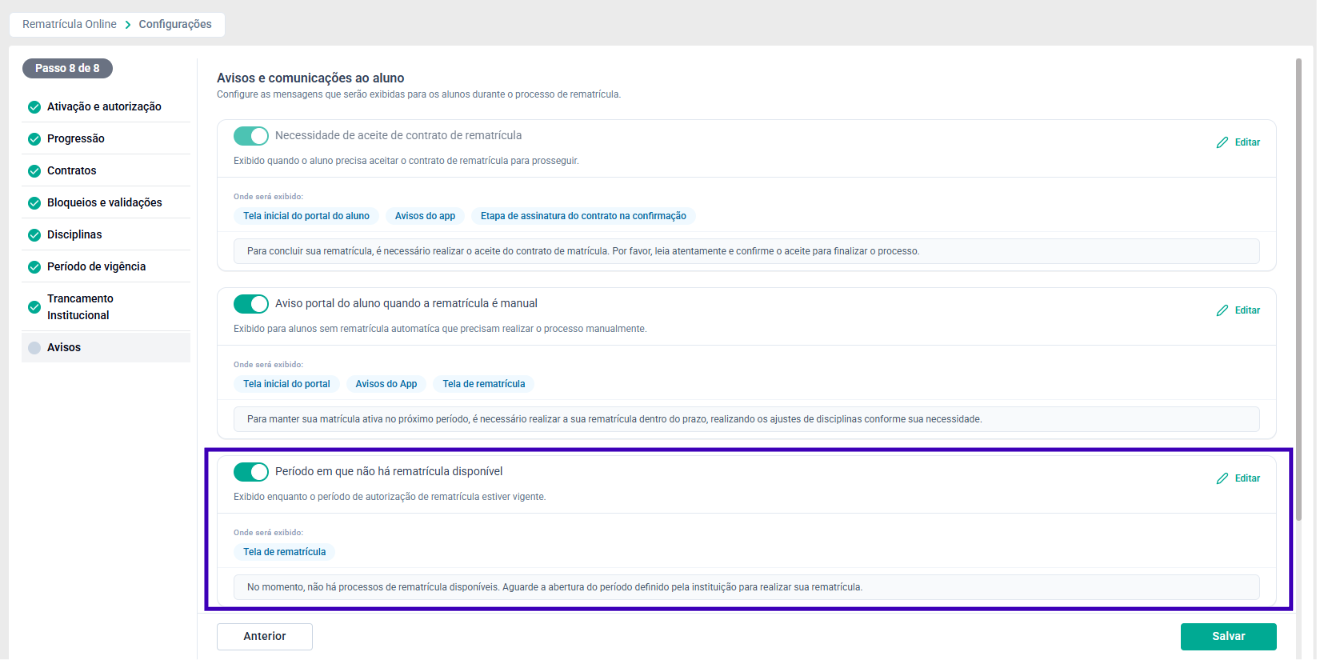Click the pencil icon for contract acceptance notice
The height and width of the screenshot is (660, 1317).
point(1222,142)
